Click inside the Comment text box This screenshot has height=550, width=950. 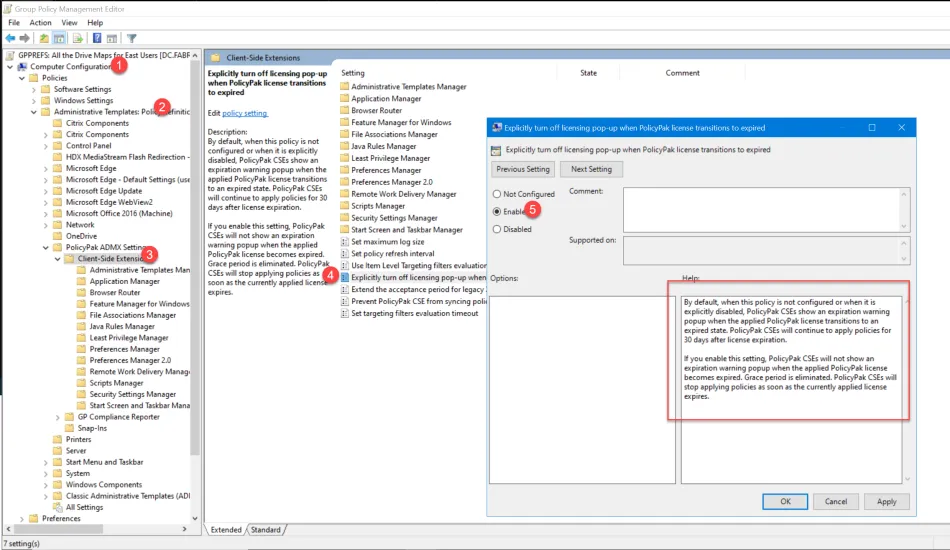[762, 209]
